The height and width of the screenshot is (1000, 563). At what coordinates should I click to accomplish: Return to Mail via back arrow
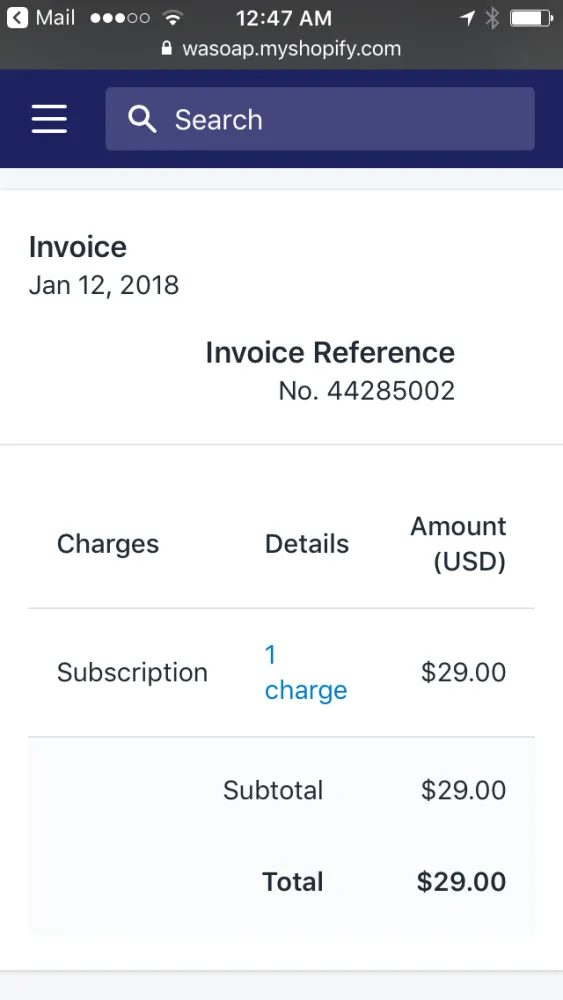[x=17, y=17]
